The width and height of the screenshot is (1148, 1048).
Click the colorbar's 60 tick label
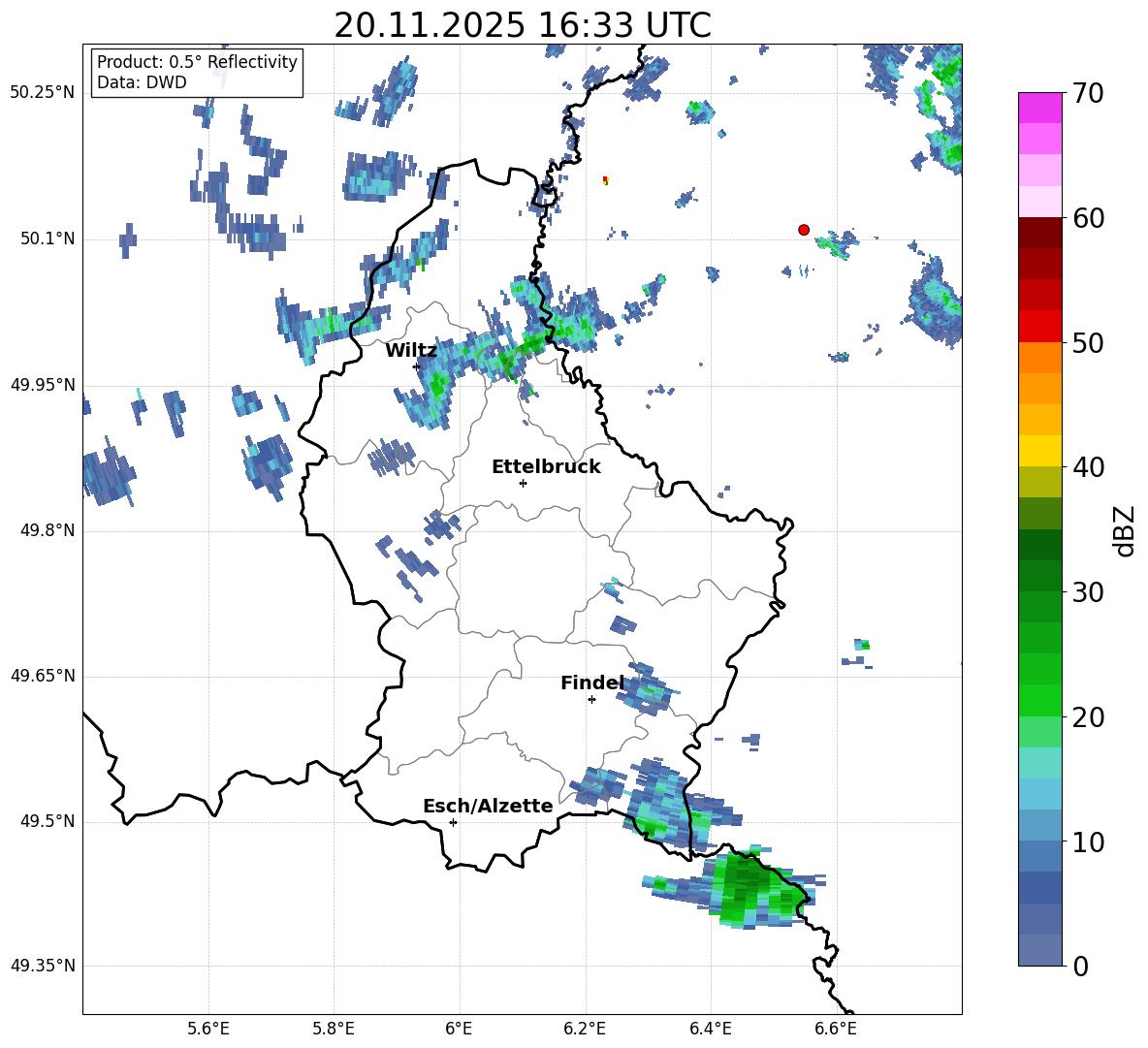pos(1088,218)
